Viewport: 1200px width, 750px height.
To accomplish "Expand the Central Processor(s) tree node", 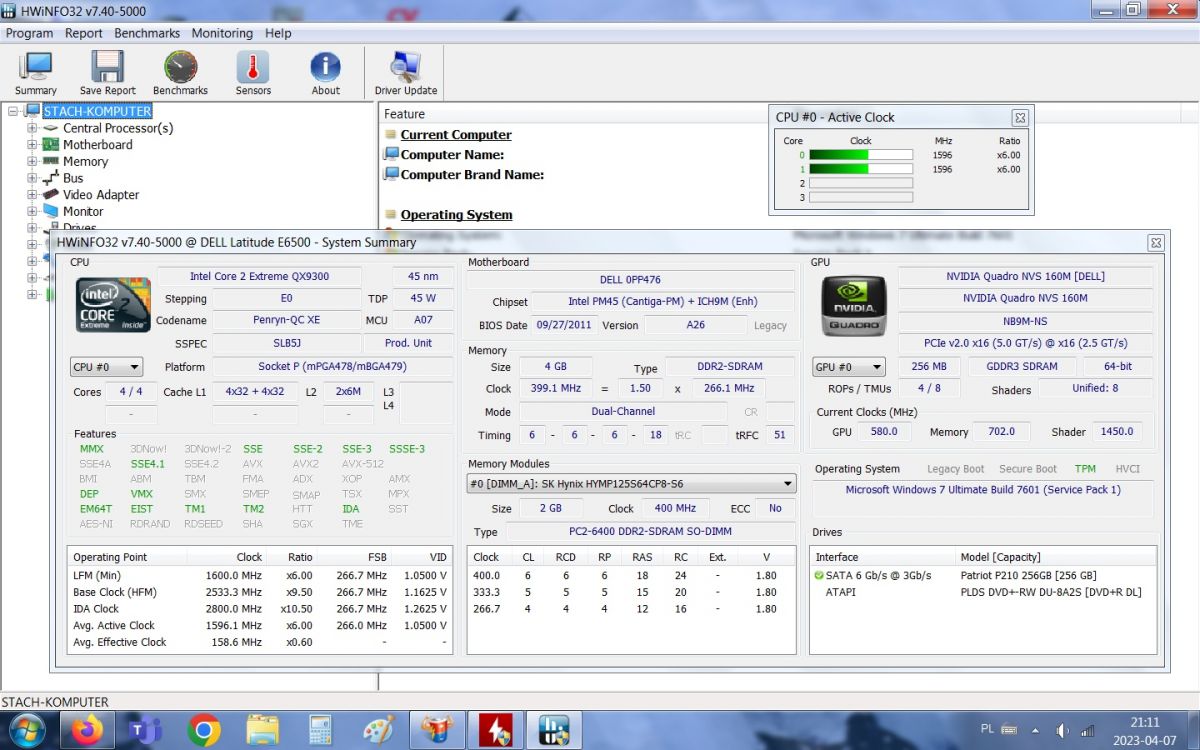I will (32, 128).
